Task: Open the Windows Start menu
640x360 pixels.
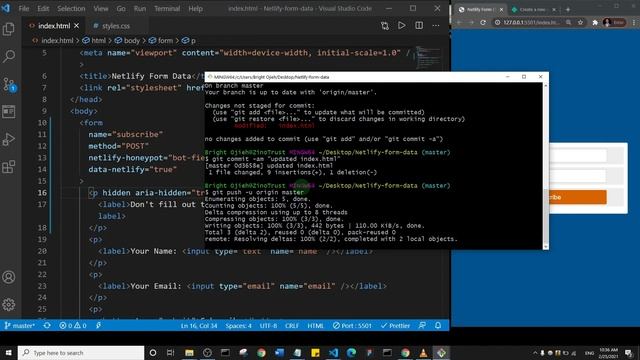Action: 9,353
